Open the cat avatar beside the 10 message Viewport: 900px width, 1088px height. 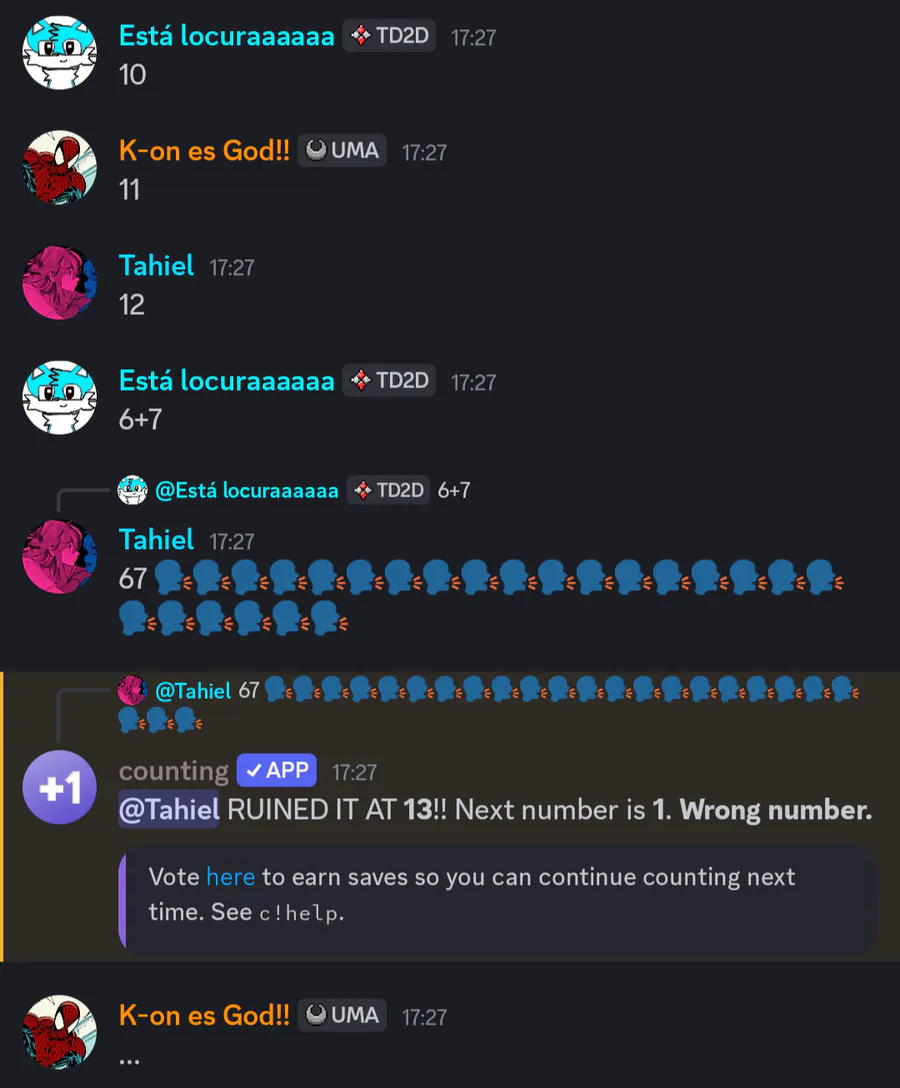(60, 53)
